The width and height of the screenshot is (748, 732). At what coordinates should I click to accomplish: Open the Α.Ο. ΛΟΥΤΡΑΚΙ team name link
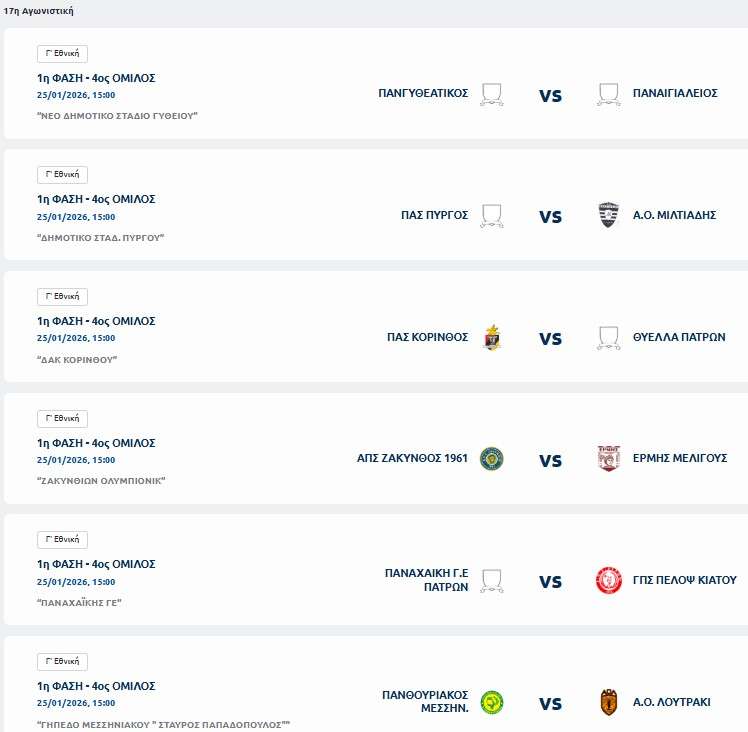(x=671, y=702)
